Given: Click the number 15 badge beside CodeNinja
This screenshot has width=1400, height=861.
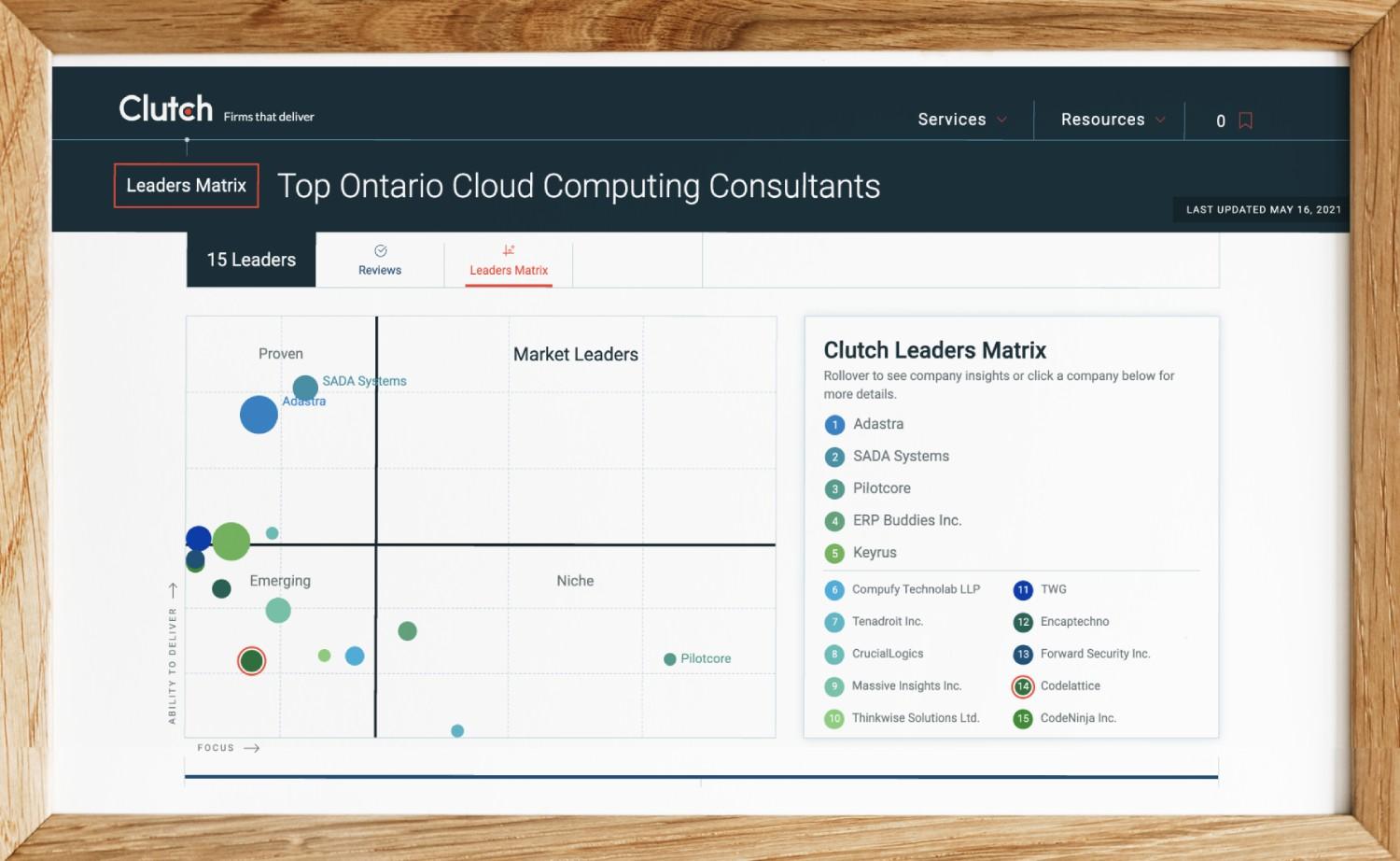Looking at the screenshot, I should tap(1023, 719).
